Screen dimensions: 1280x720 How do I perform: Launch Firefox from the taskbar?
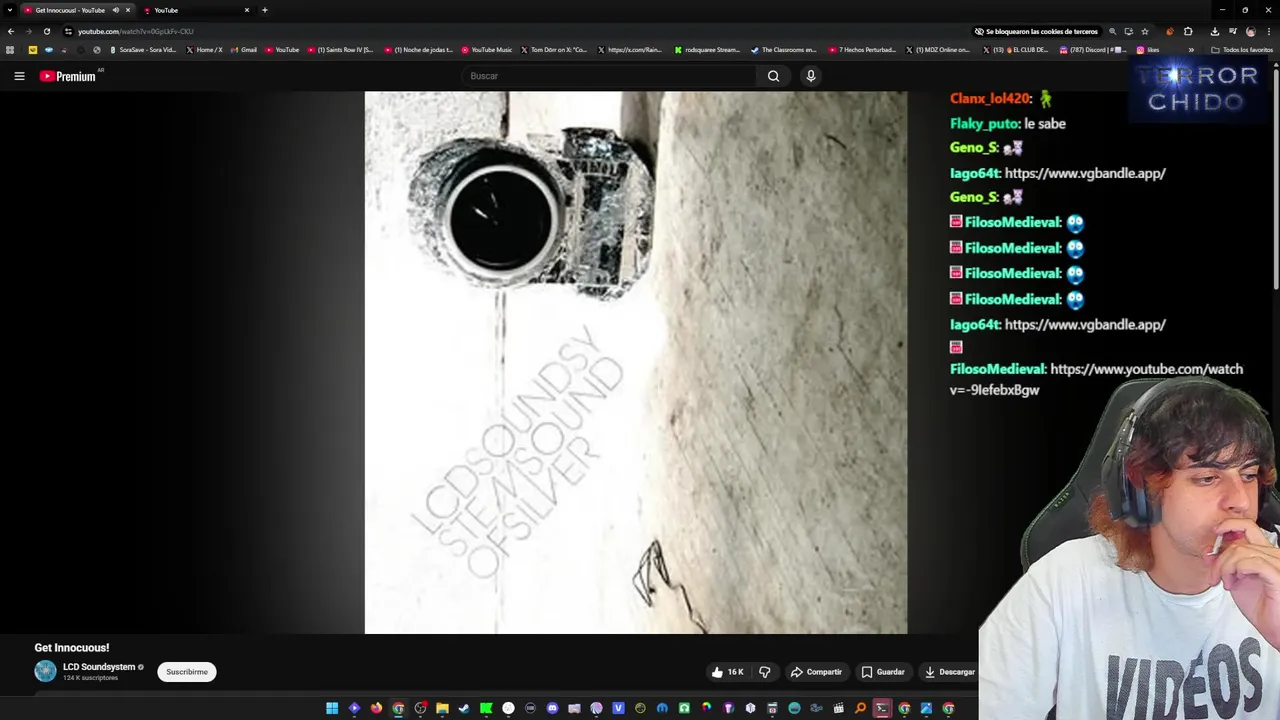[376, 708]
